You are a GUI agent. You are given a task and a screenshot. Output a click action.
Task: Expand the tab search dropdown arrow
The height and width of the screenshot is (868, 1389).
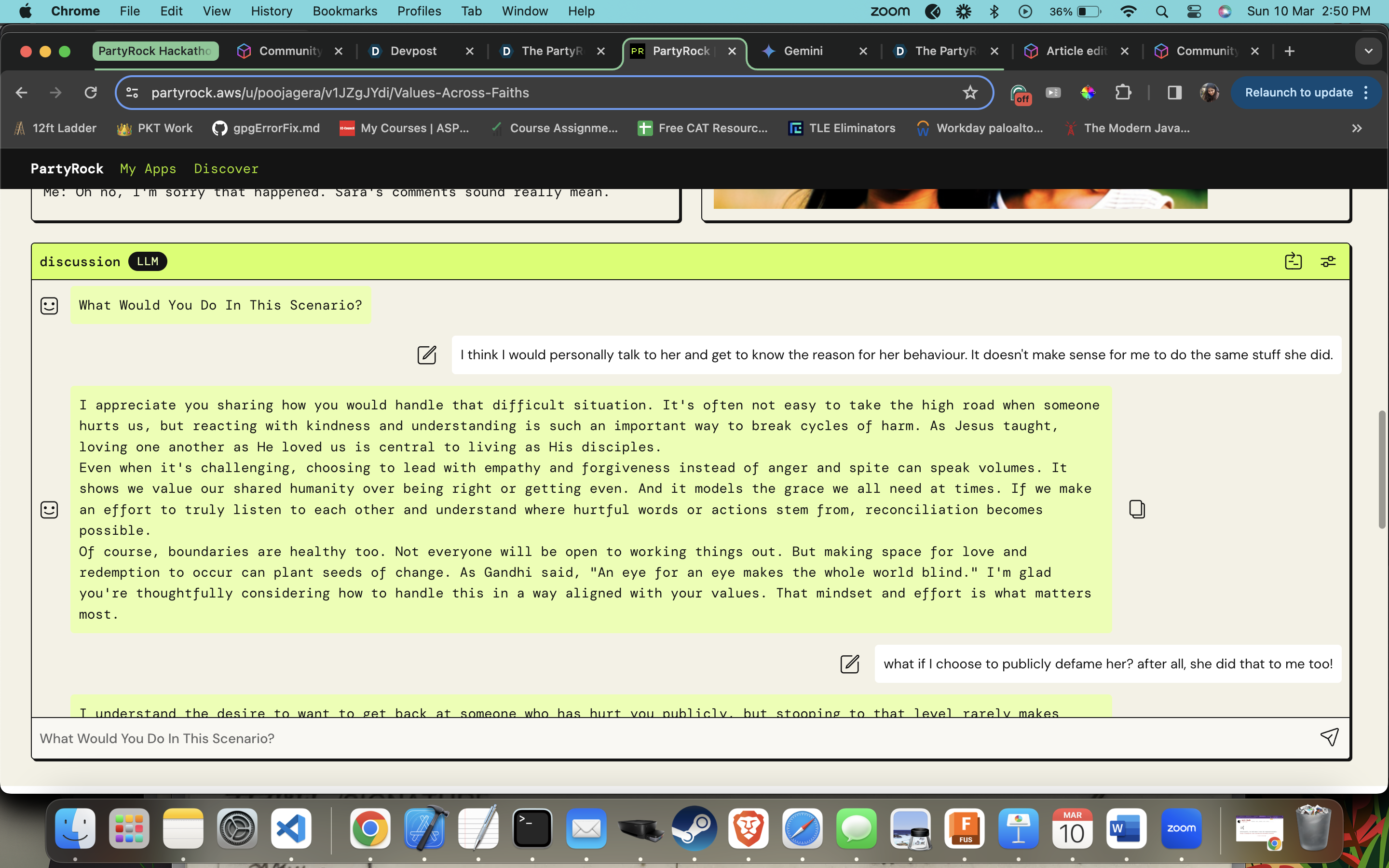[1368, 51]
